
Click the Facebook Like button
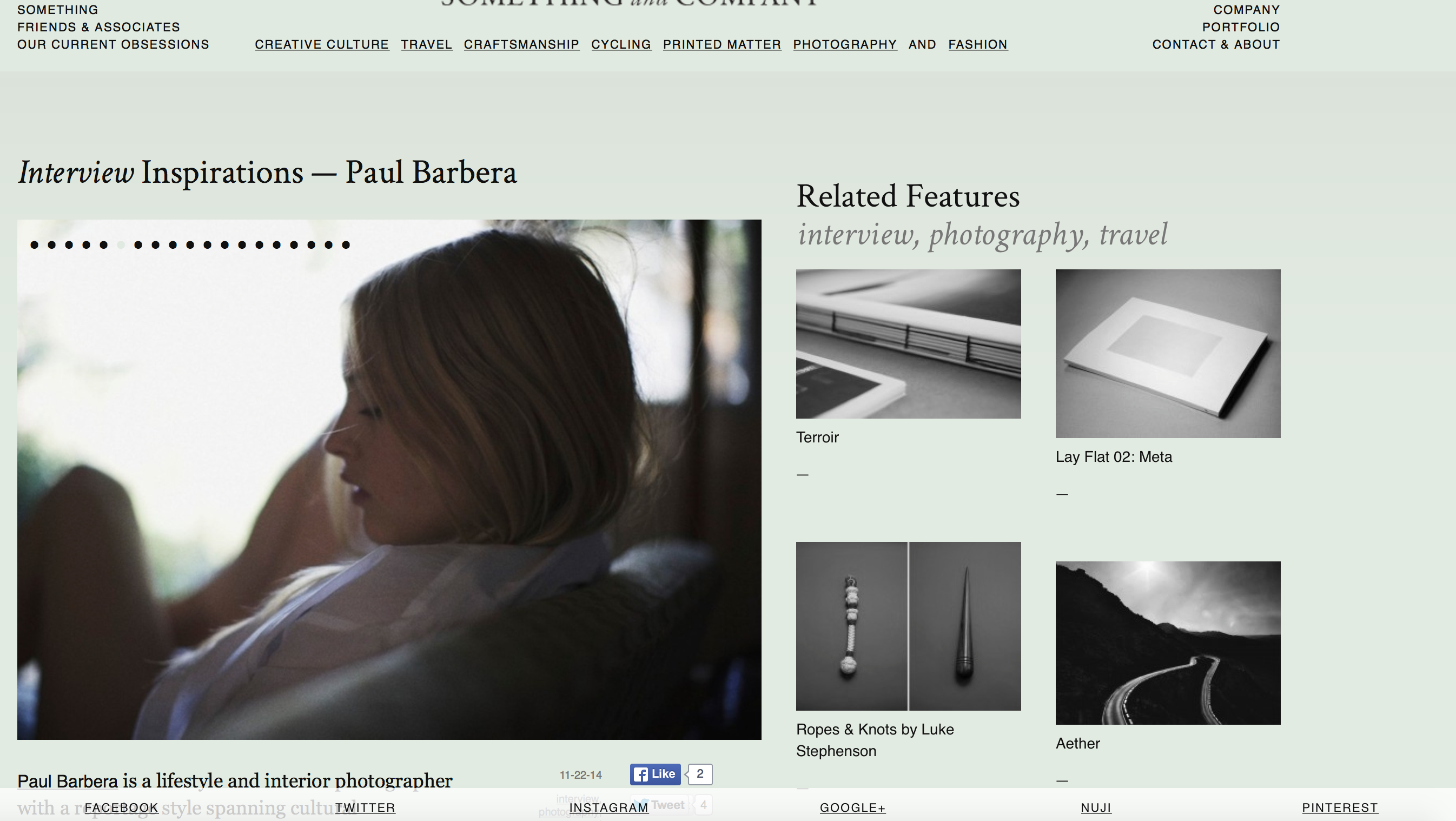[x=655, y=774]
